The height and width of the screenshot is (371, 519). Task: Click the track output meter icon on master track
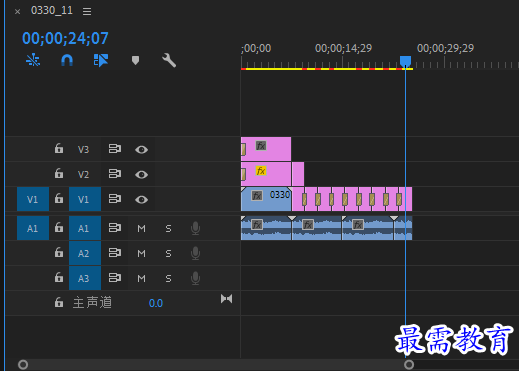226,299
